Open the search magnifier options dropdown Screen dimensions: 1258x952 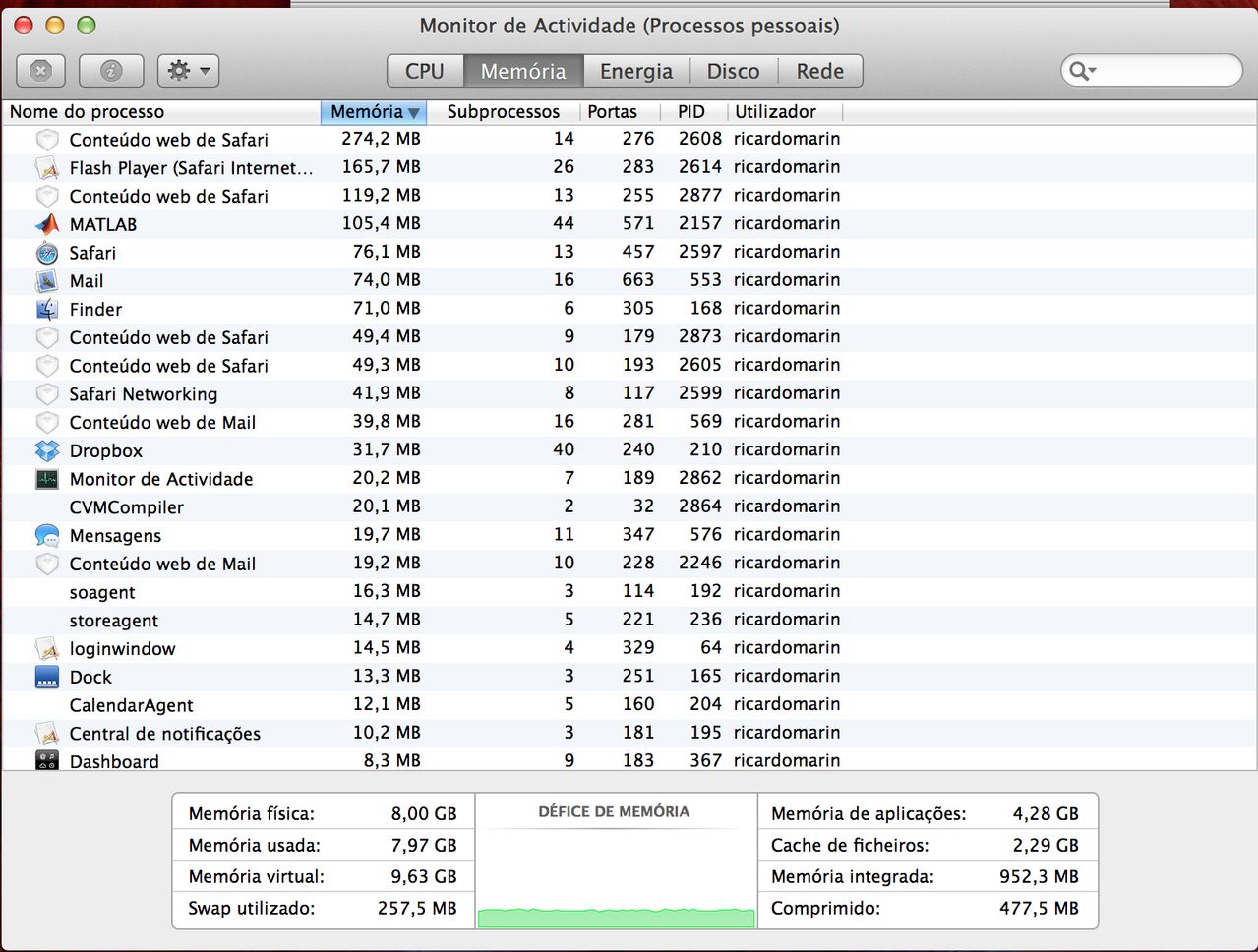(x=1082, y=70)
